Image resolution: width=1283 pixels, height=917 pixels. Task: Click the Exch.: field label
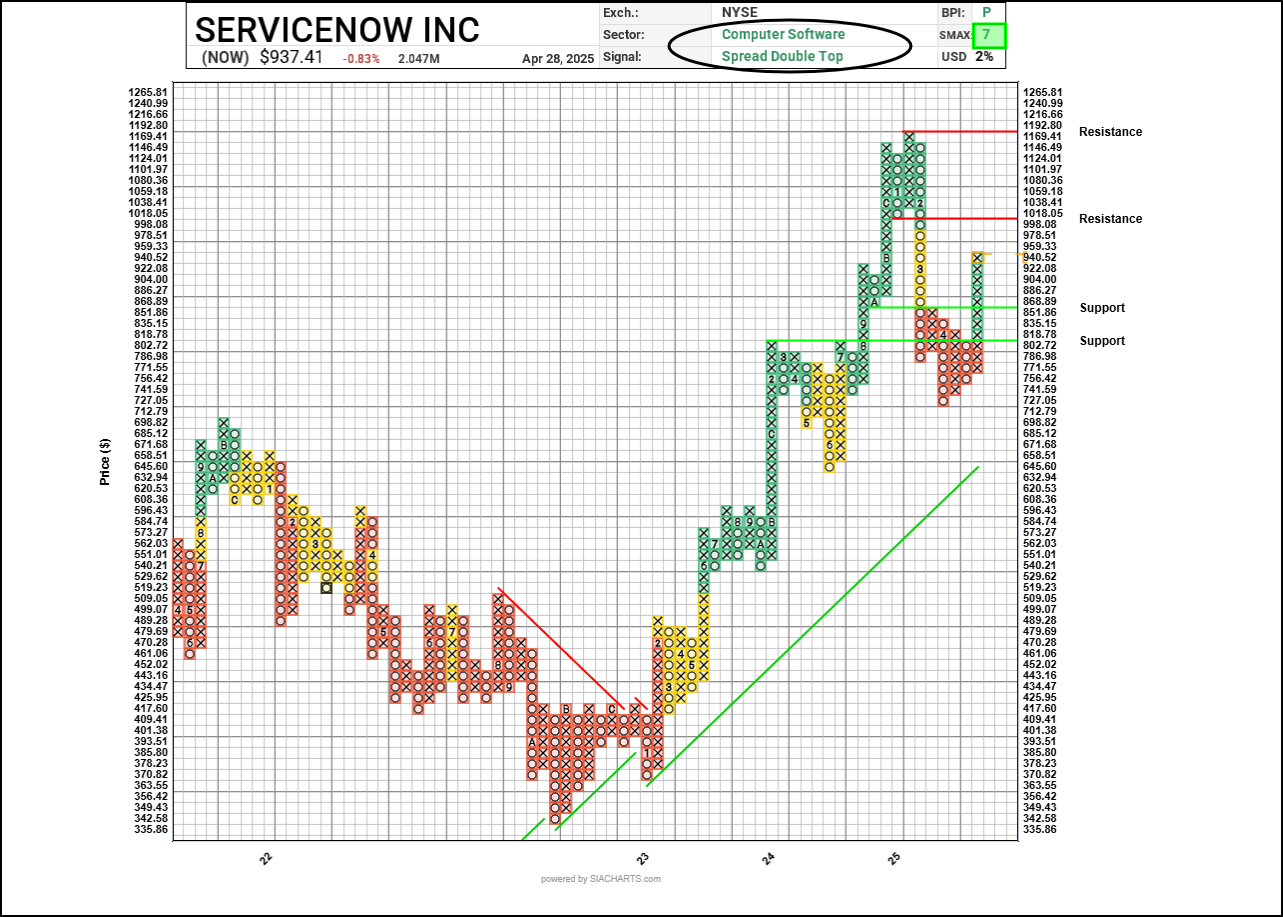point(622,13)
